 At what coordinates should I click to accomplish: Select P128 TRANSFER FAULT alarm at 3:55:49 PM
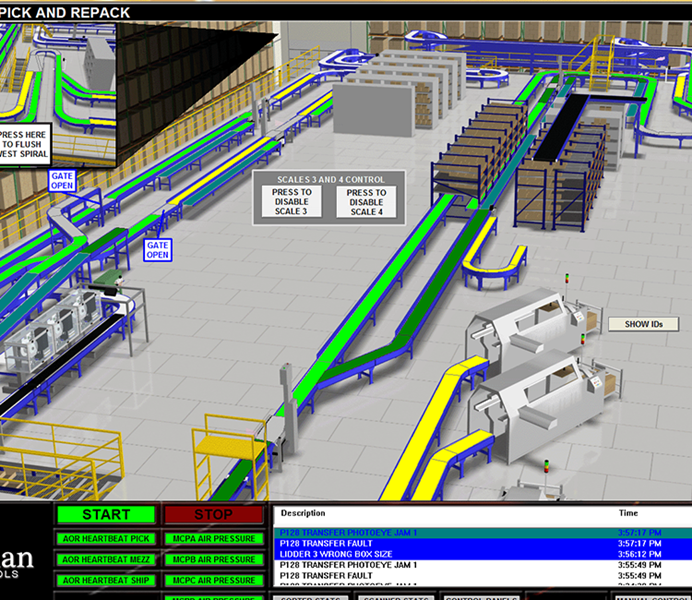[x=483, y=576]
